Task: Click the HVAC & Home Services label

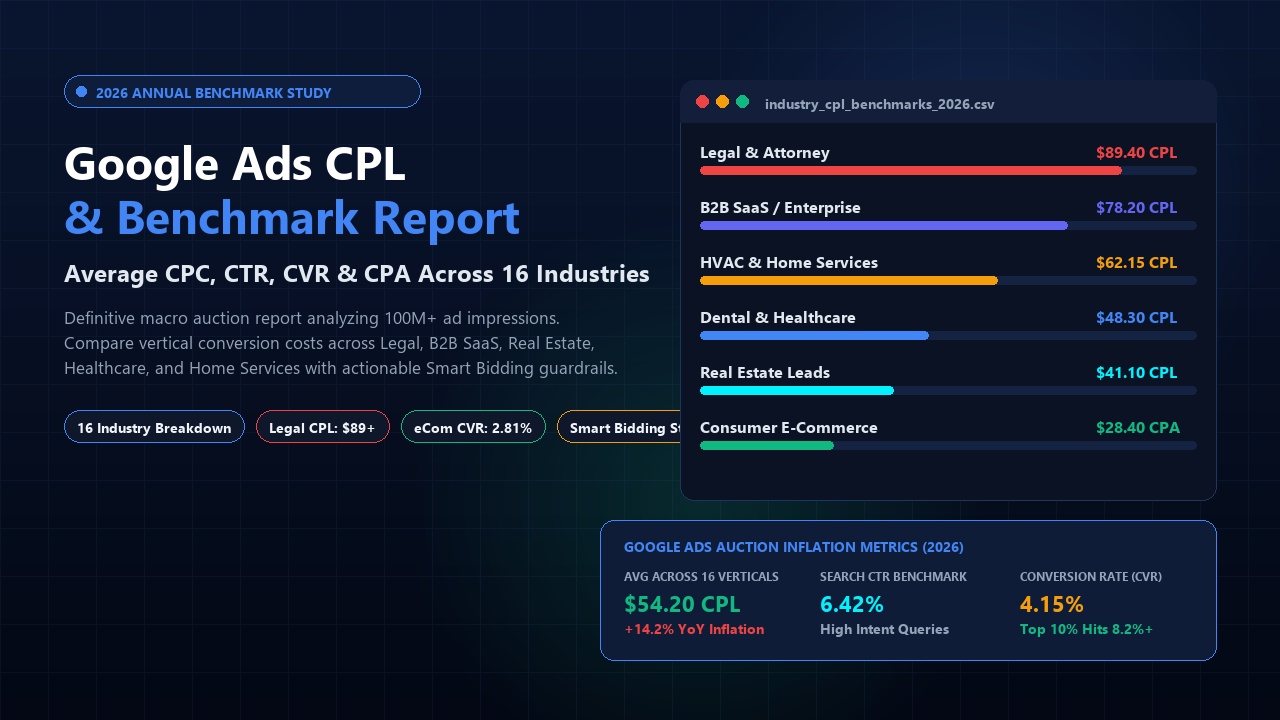Action: click(789, 263)
